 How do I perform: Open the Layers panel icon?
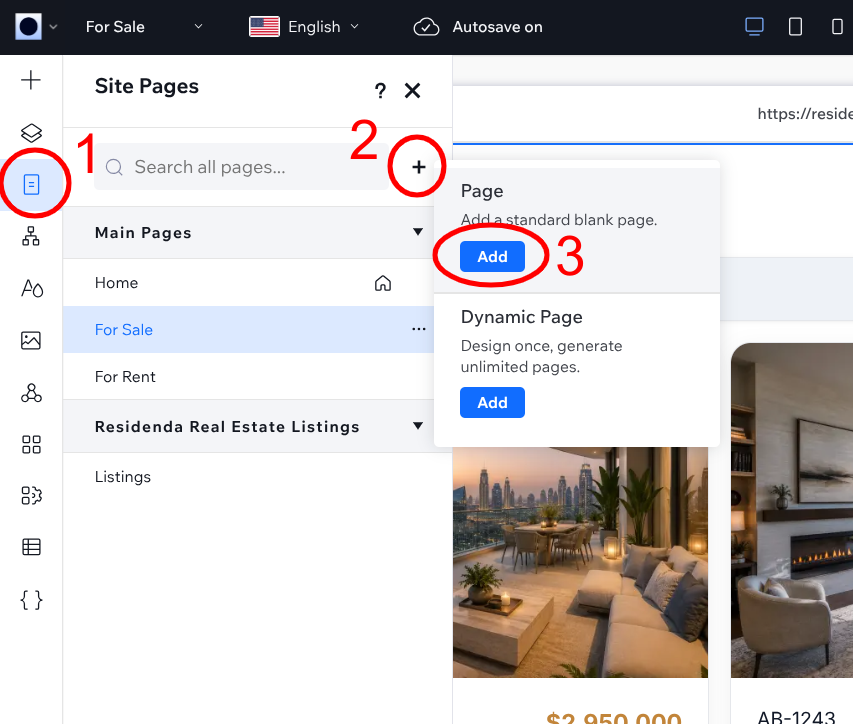pos(31,132)
